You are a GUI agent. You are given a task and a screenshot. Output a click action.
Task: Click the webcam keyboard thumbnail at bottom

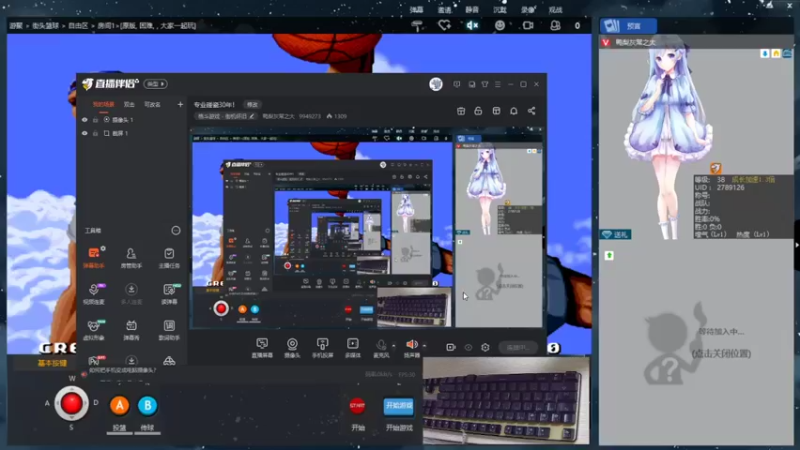click(x=506, y=401)
